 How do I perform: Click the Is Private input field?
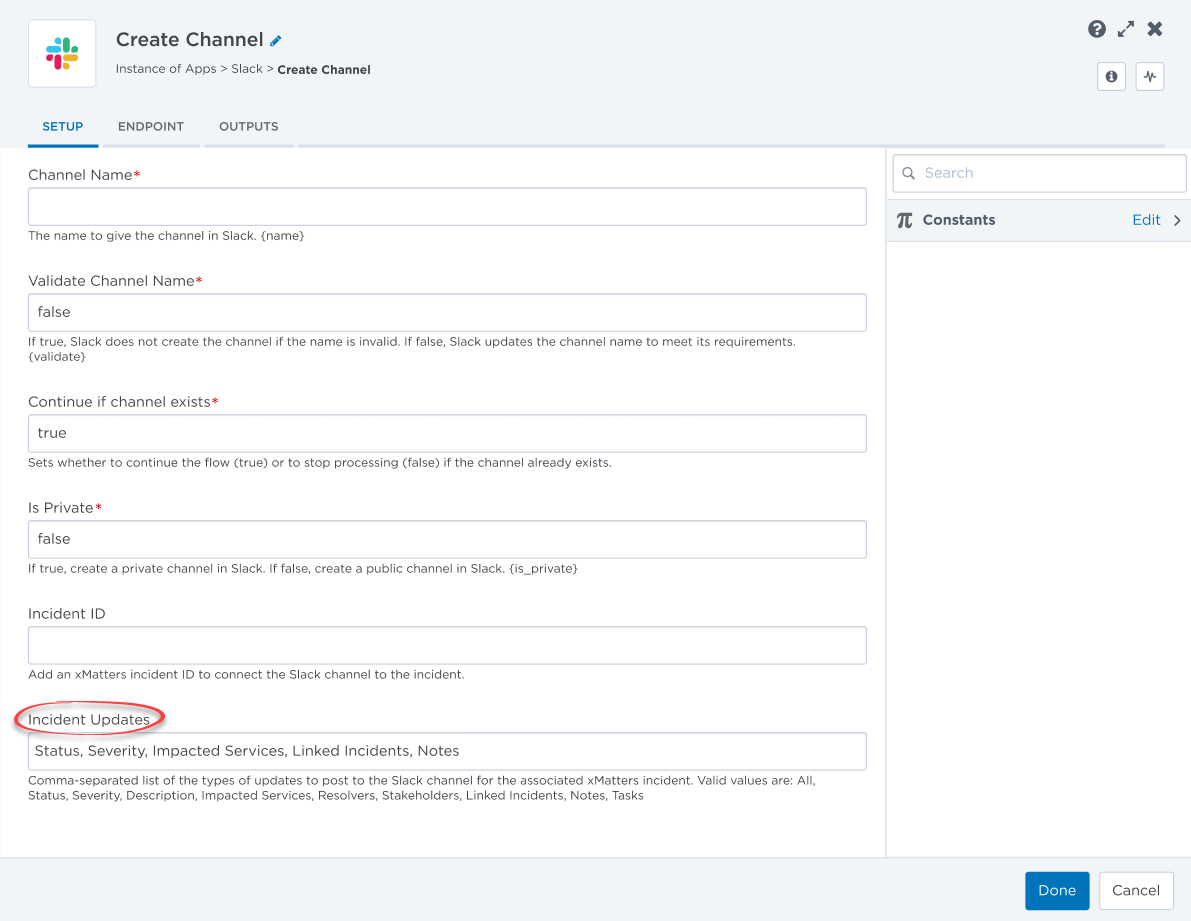tap(447, 539)
